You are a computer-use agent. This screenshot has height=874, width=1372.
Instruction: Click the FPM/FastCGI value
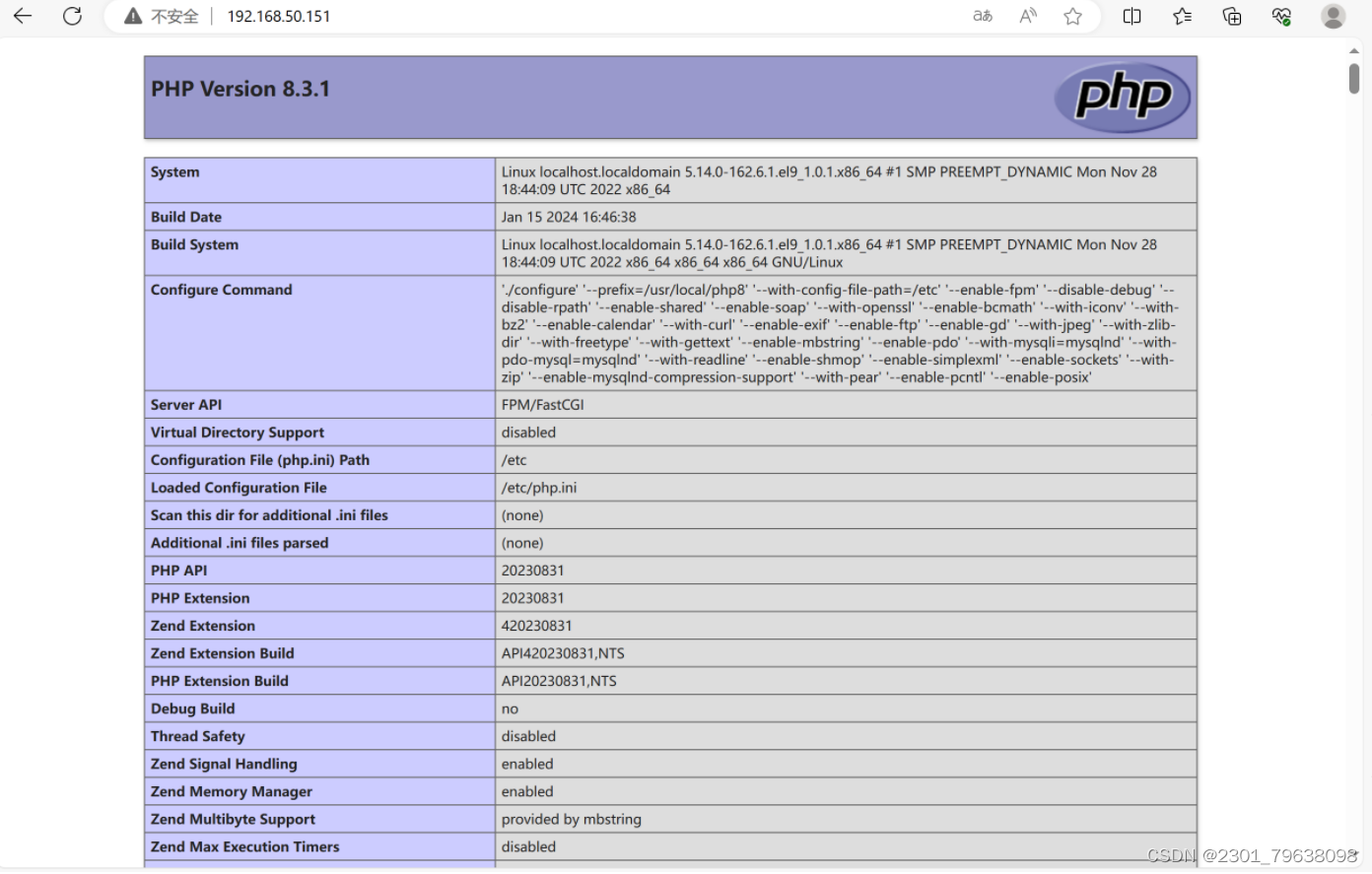tap(543, 405)
